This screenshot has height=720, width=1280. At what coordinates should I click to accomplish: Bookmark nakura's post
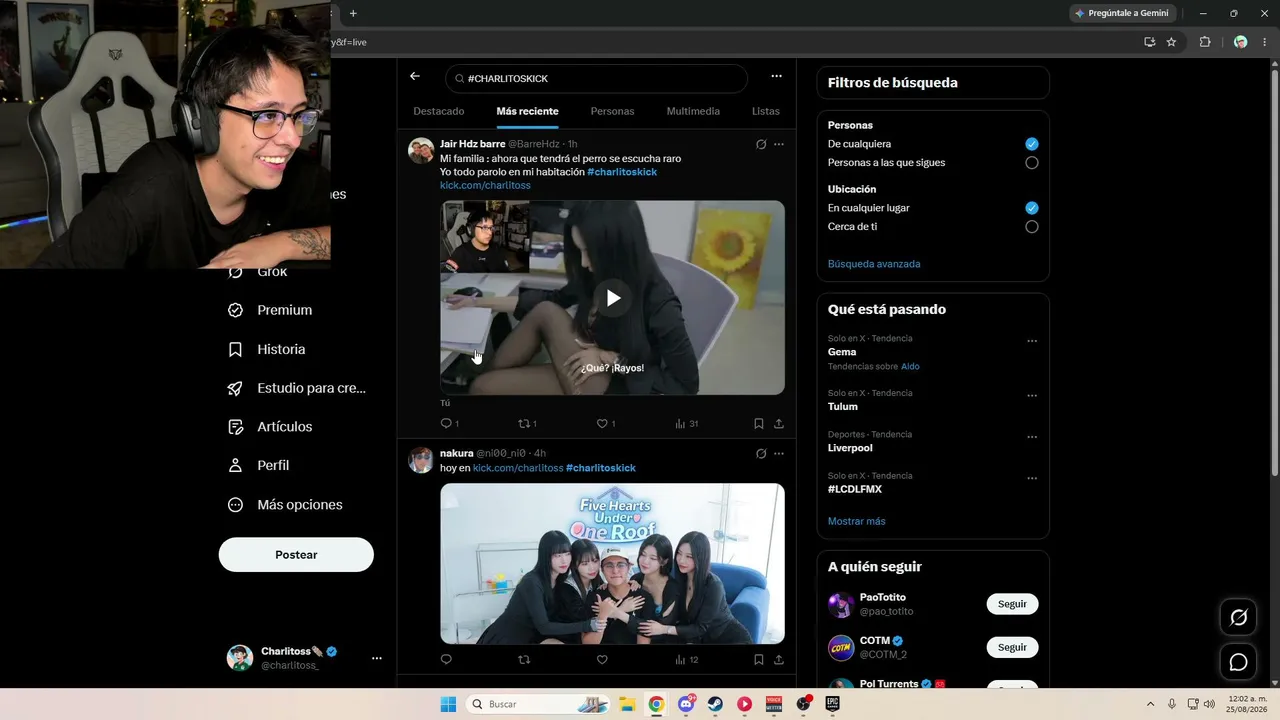[759, 659]
